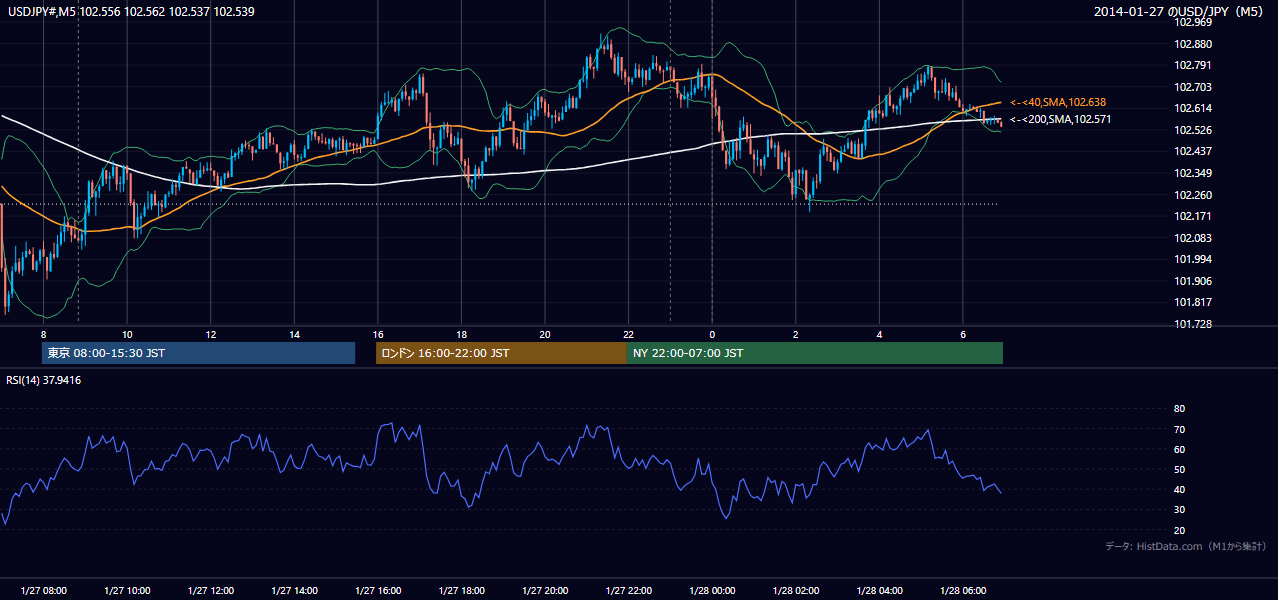
Task: Click price axis value 102.526
Action: click(x=1193, y=130)
